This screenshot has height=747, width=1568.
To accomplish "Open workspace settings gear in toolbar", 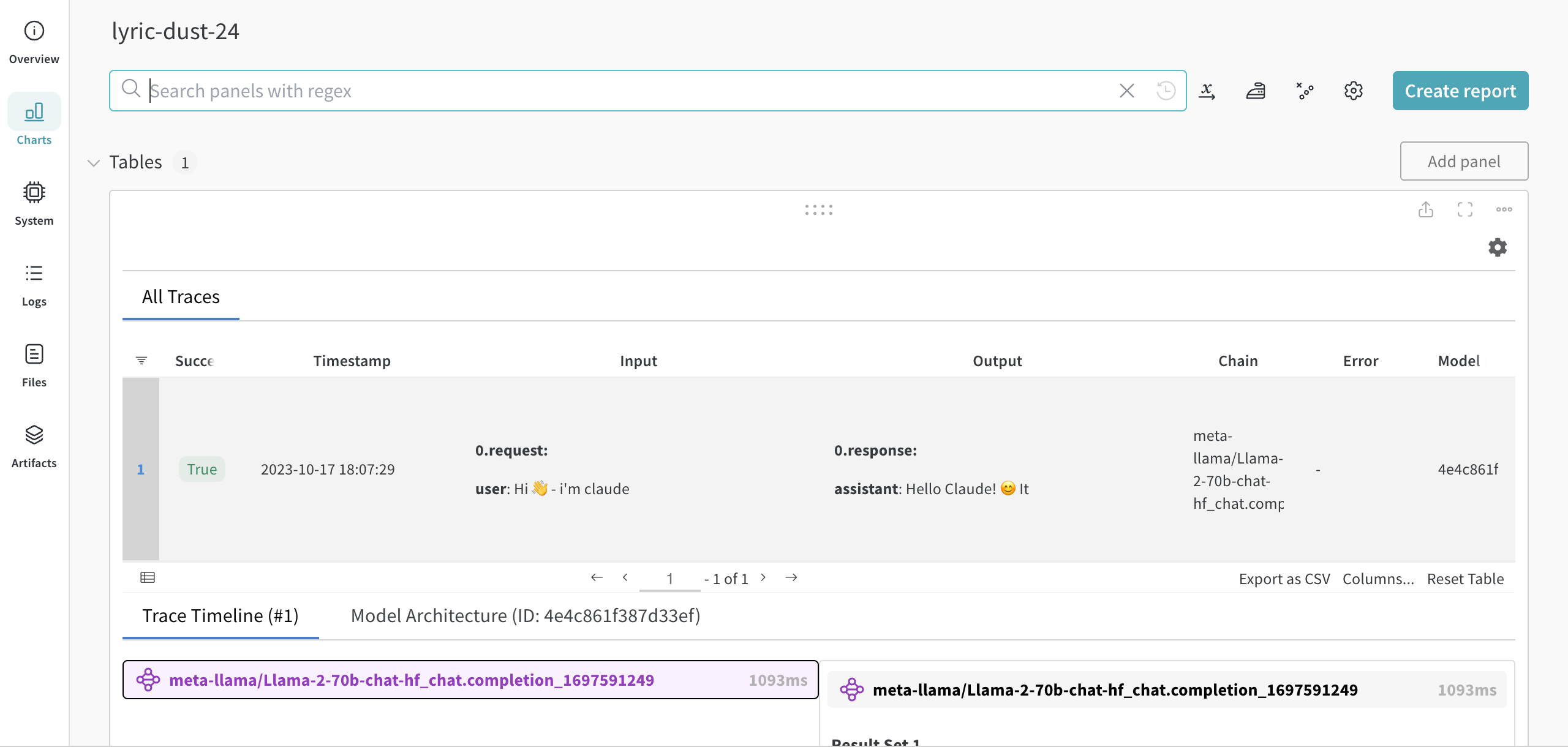I will [x=1353, y=91].
